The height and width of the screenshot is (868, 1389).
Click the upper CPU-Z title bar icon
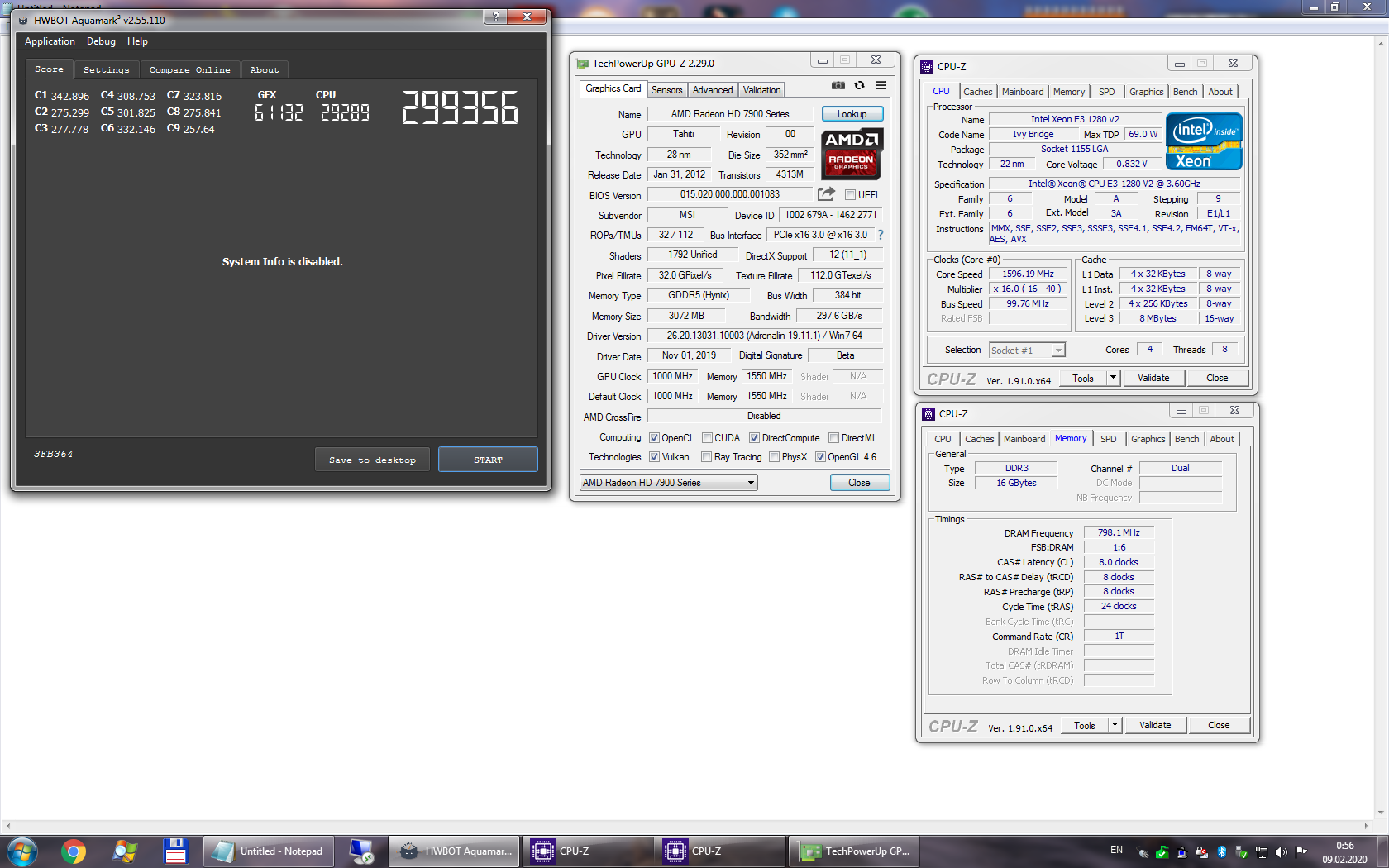click(x=928, y=67)
